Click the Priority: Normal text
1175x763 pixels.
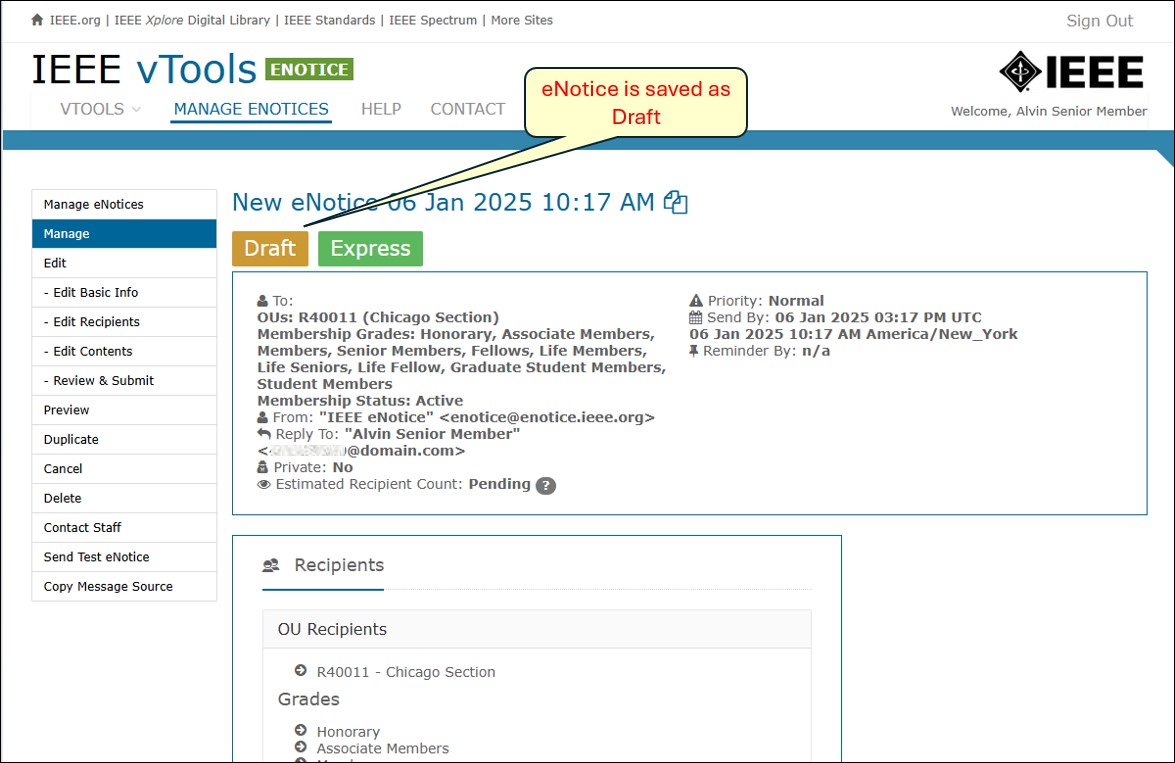(766, 301)
